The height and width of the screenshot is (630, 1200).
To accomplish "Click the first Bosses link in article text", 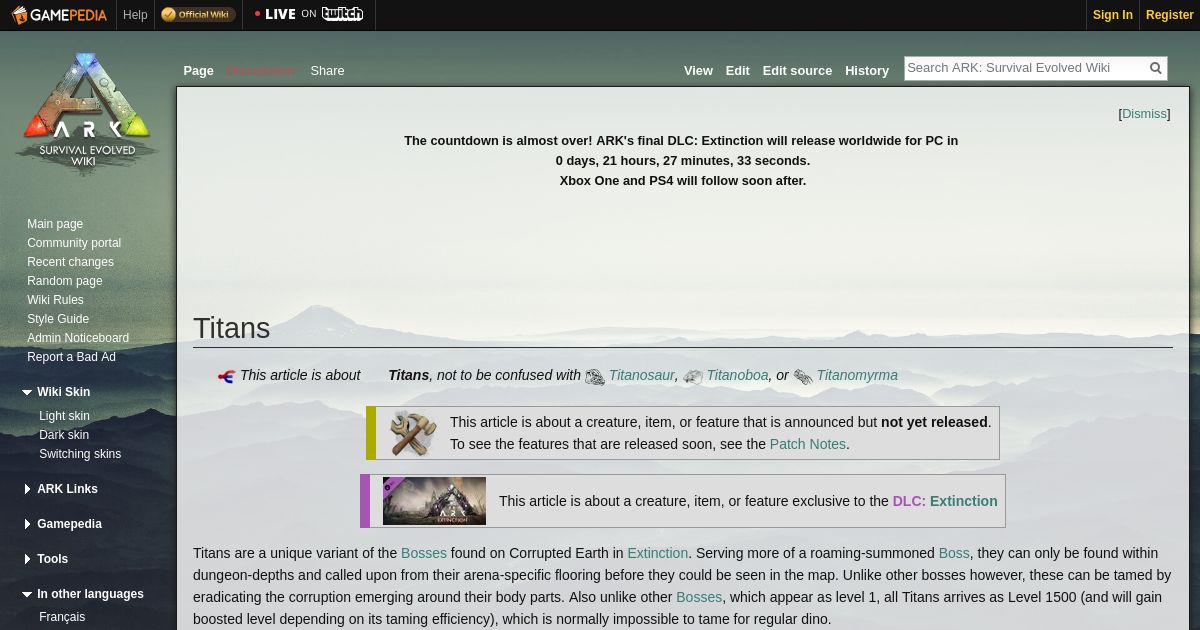I will coord(424,553).
